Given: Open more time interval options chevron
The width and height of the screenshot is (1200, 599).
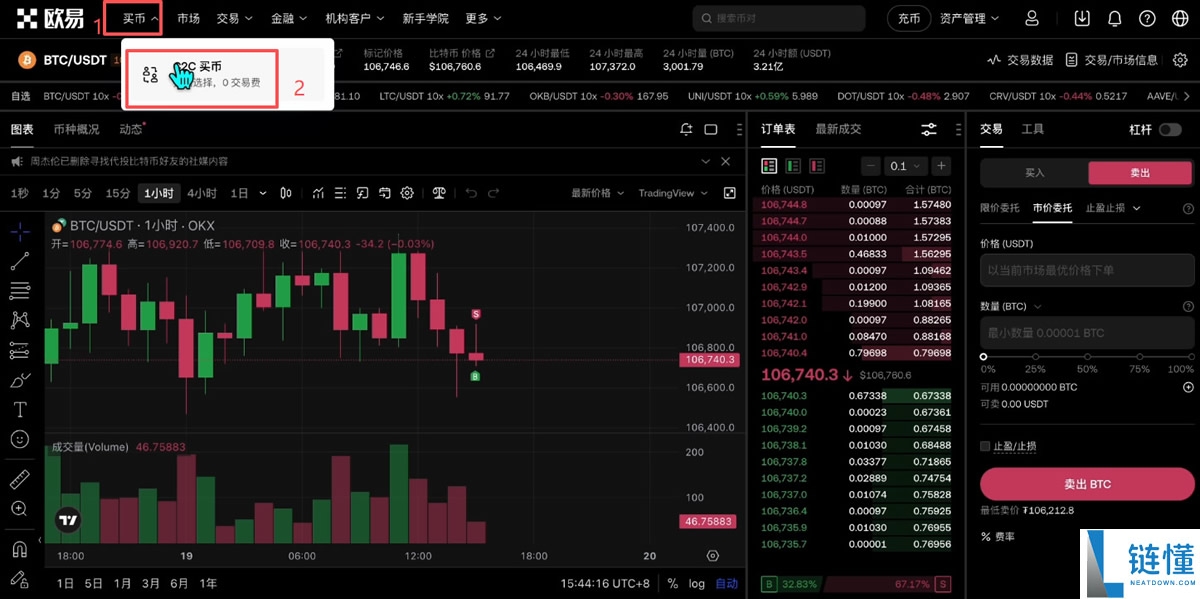Looking at the screenshot, I should (263, 193).
